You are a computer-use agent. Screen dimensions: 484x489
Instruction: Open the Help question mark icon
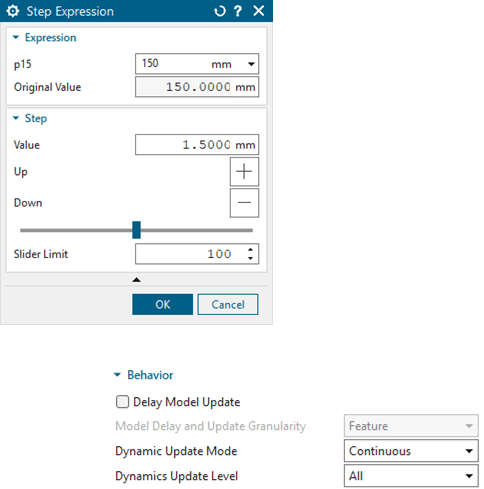click(238, 11)
